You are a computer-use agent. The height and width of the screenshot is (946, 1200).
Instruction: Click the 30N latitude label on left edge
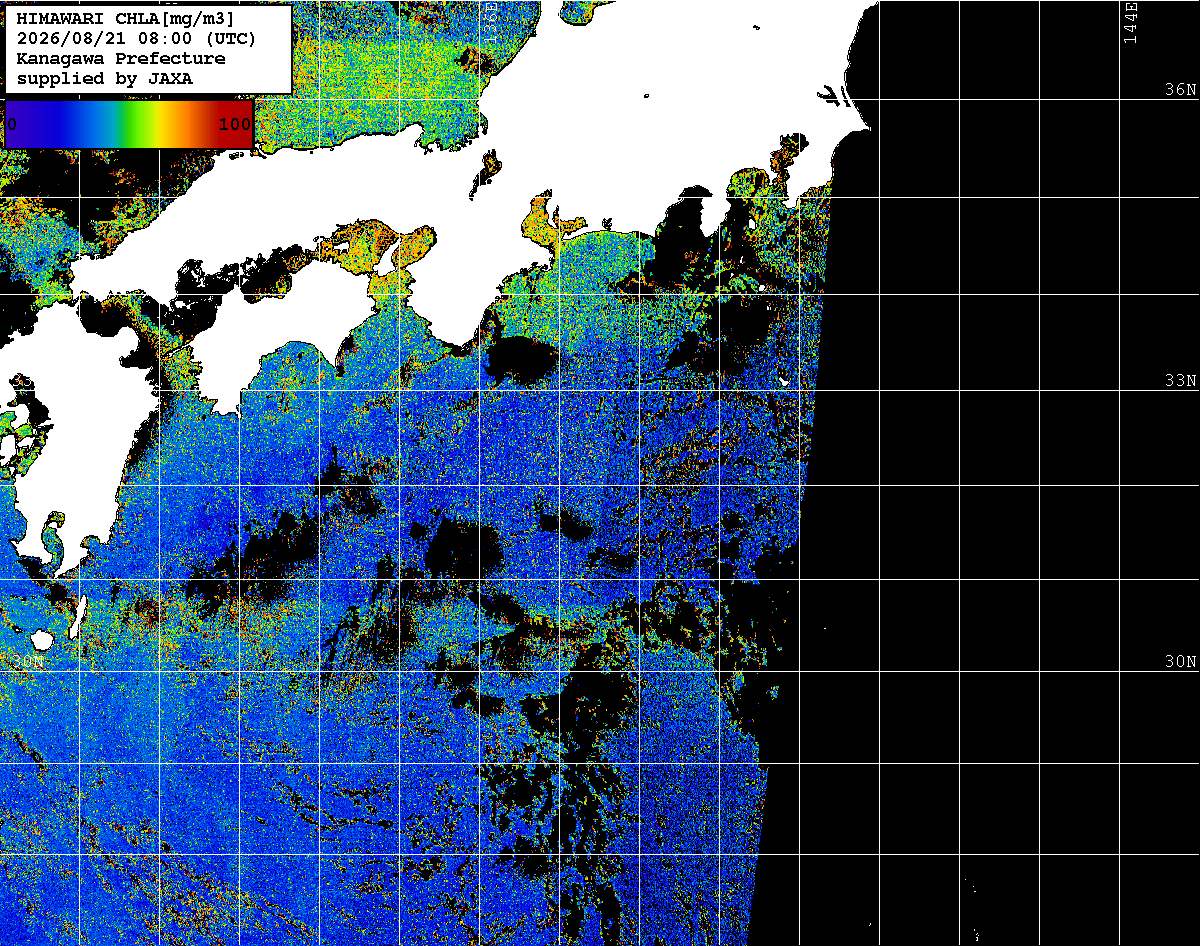[30, 662]
